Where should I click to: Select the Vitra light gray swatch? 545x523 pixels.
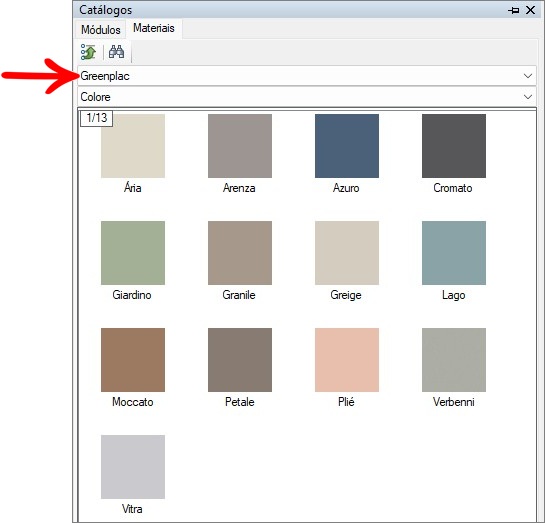click(133, 467)
